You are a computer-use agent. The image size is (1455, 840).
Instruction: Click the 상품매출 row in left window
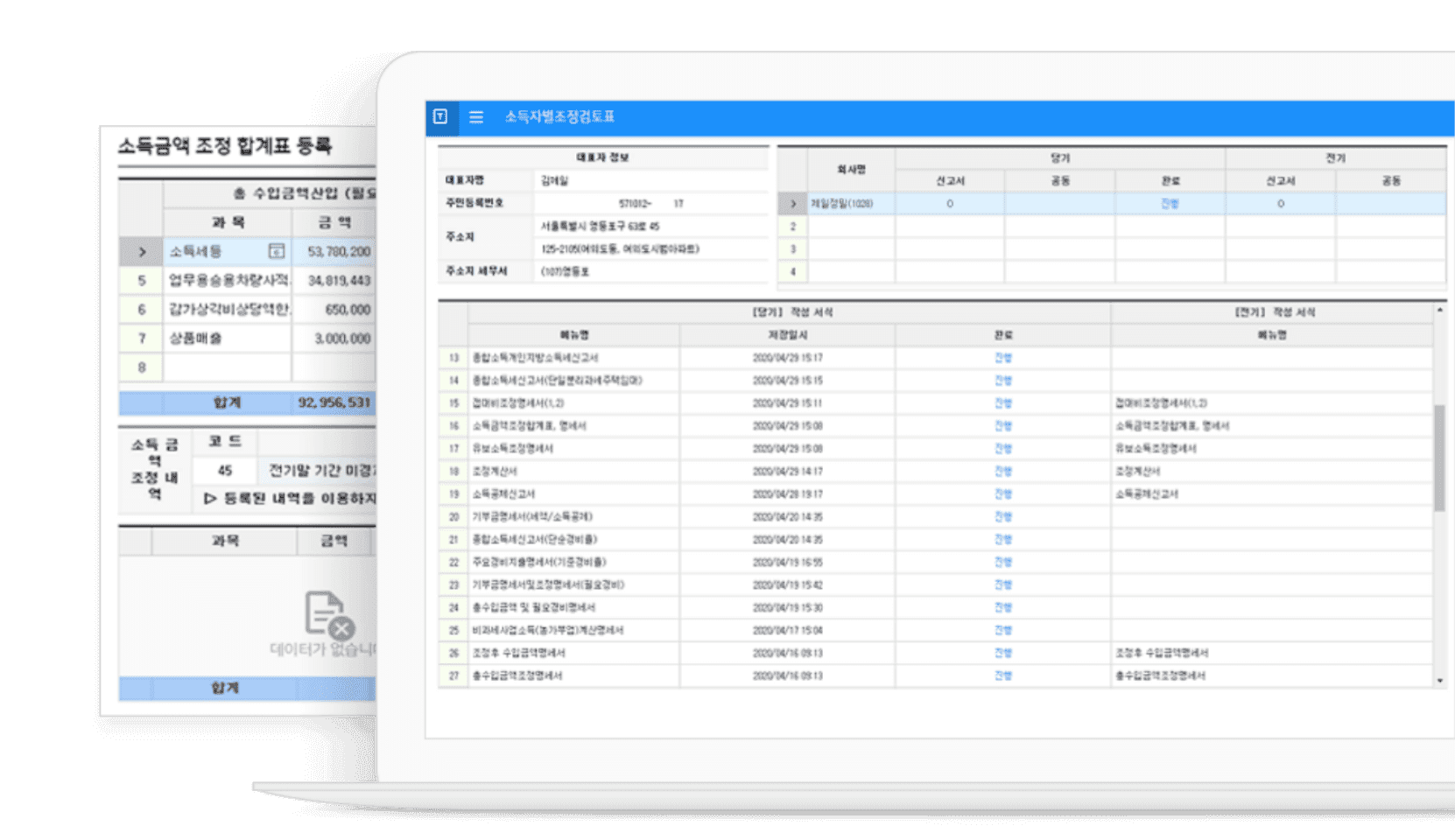[x=228, y=339]
